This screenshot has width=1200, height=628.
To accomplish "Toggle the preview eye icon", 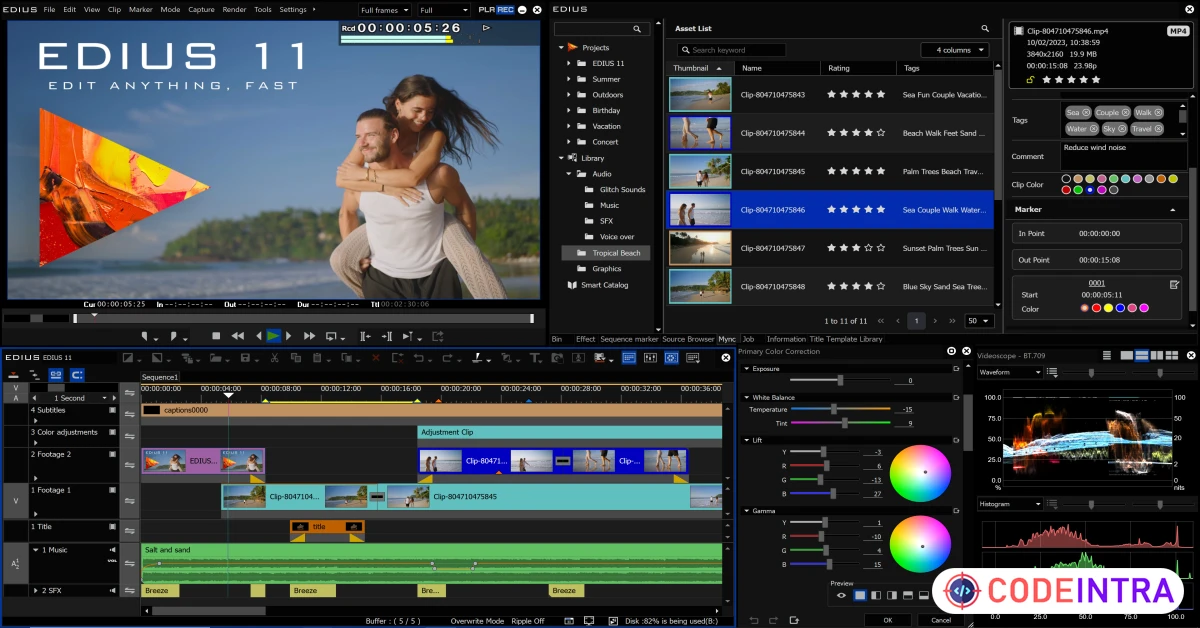I will point(841,595).
